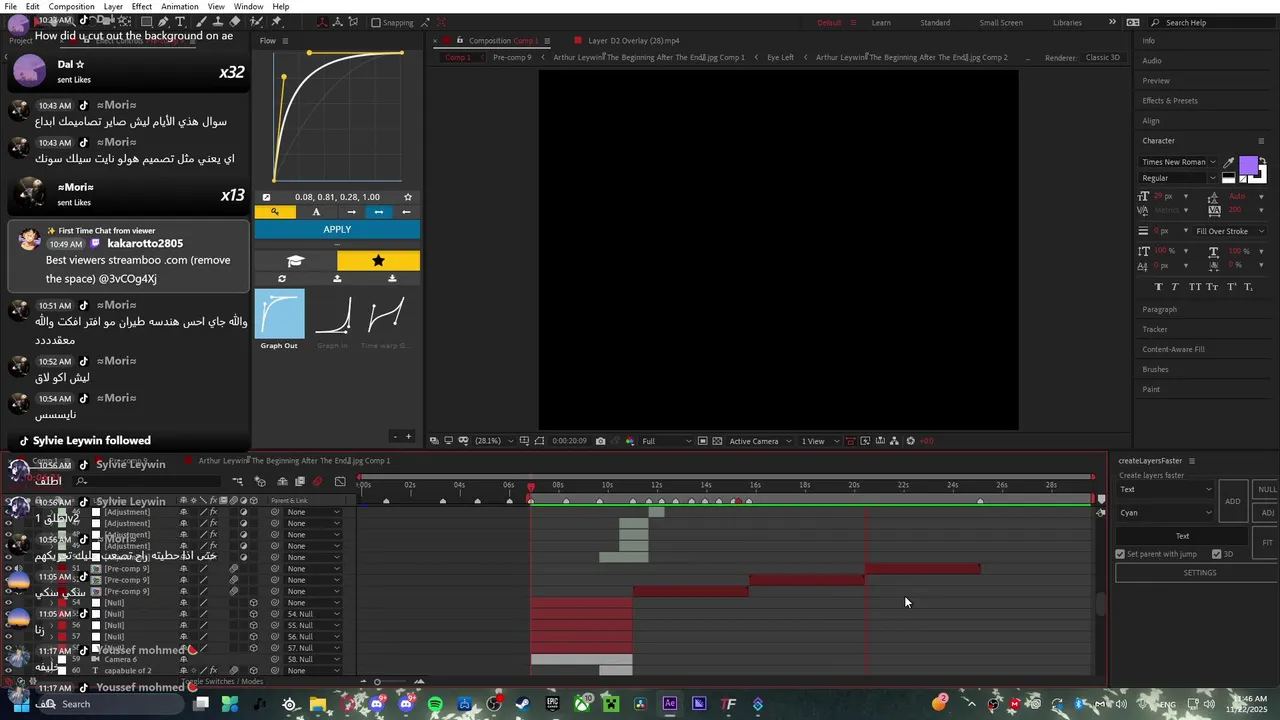Click the Flow curve editor expand icon
This screenshot has width=1280, height=720.
tap(266, 197)
